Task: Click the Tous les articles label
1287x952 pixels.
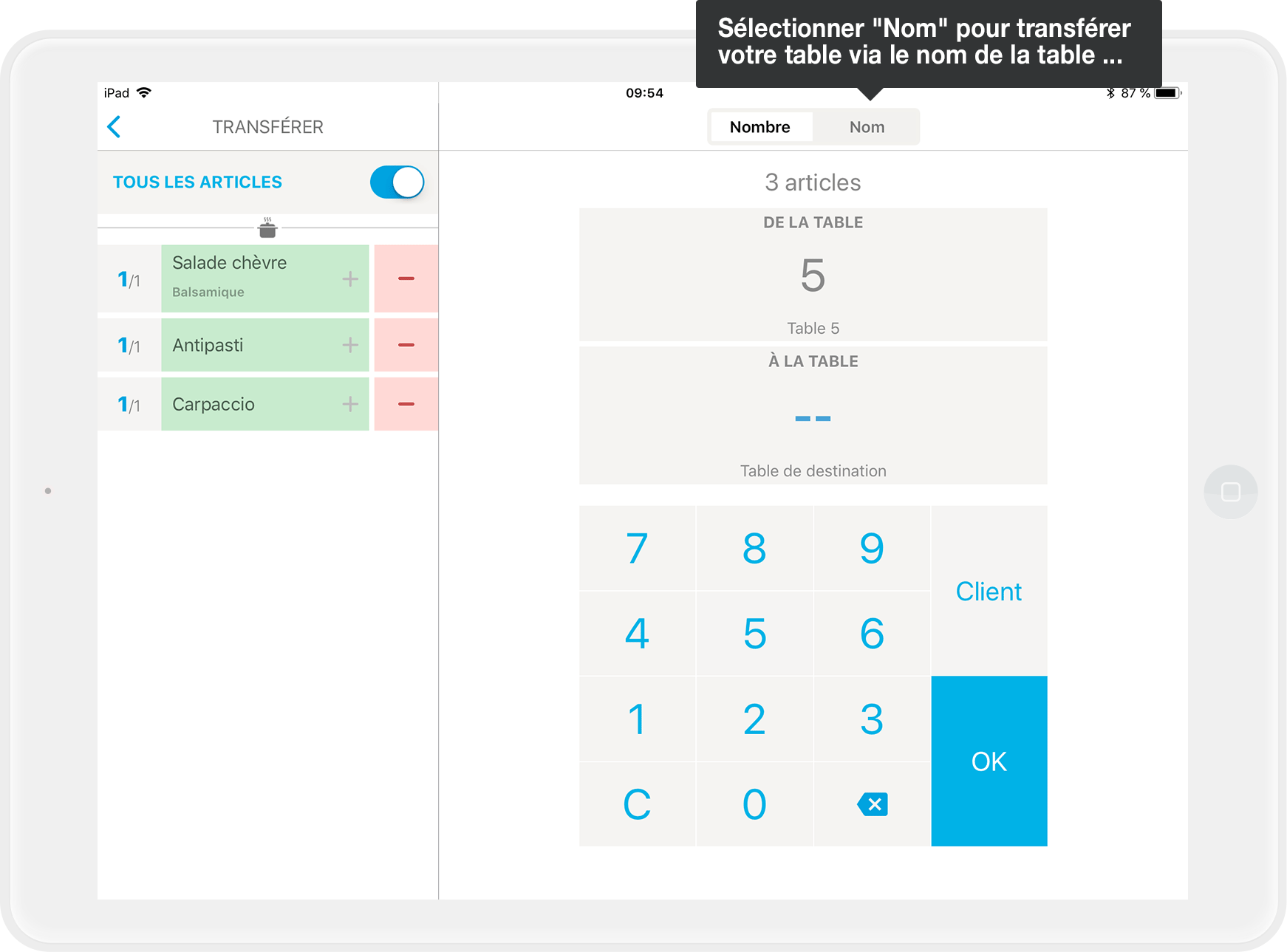Action: coord(197,182)
